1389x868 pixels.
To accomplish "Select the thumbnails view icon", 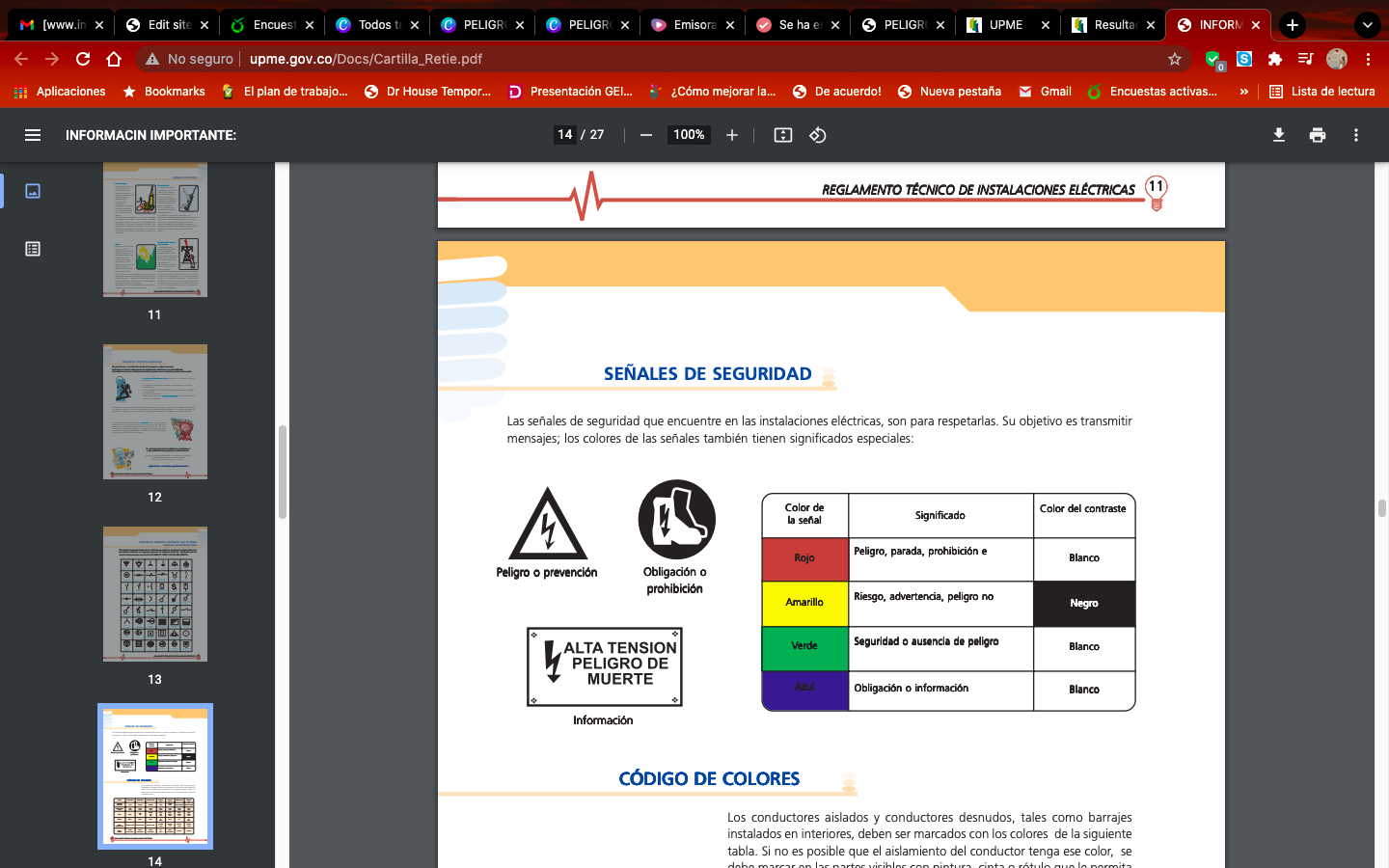I will pyautogui.click(x=33, y=191).
